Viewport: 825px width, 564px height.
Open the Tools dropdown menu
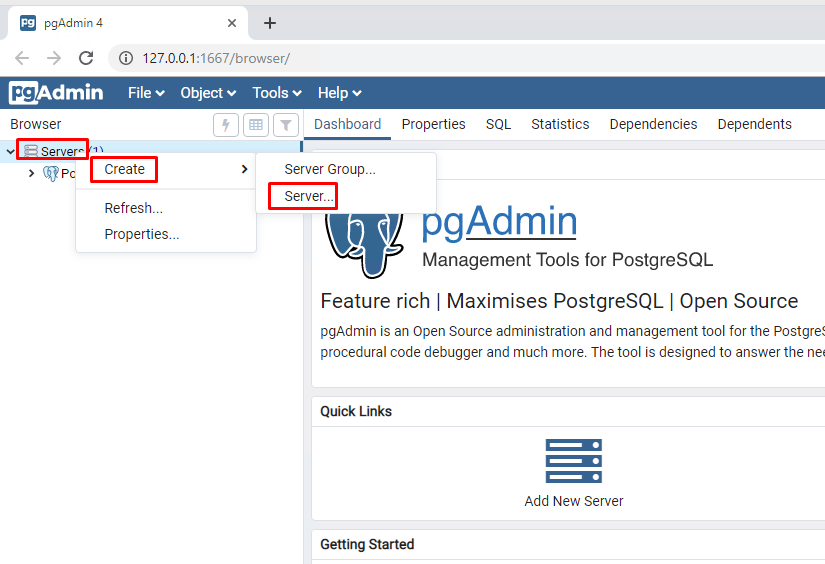click(x=276, y=93)
